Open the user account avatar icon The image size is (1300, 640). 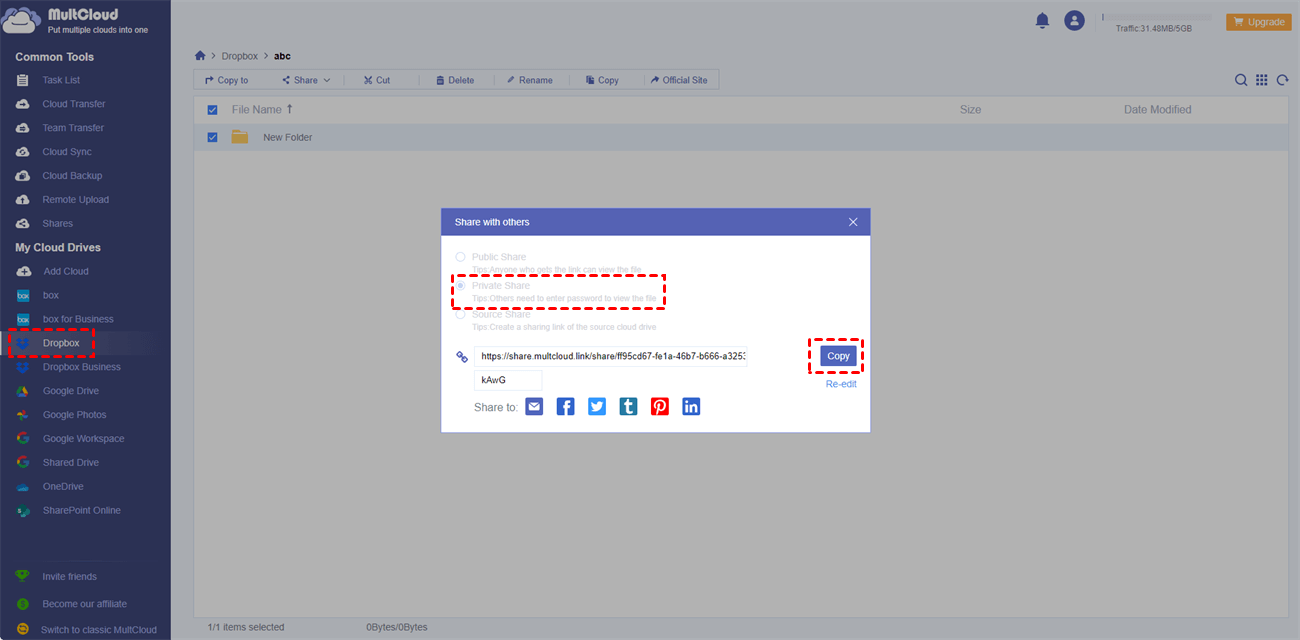(1074, 20)
